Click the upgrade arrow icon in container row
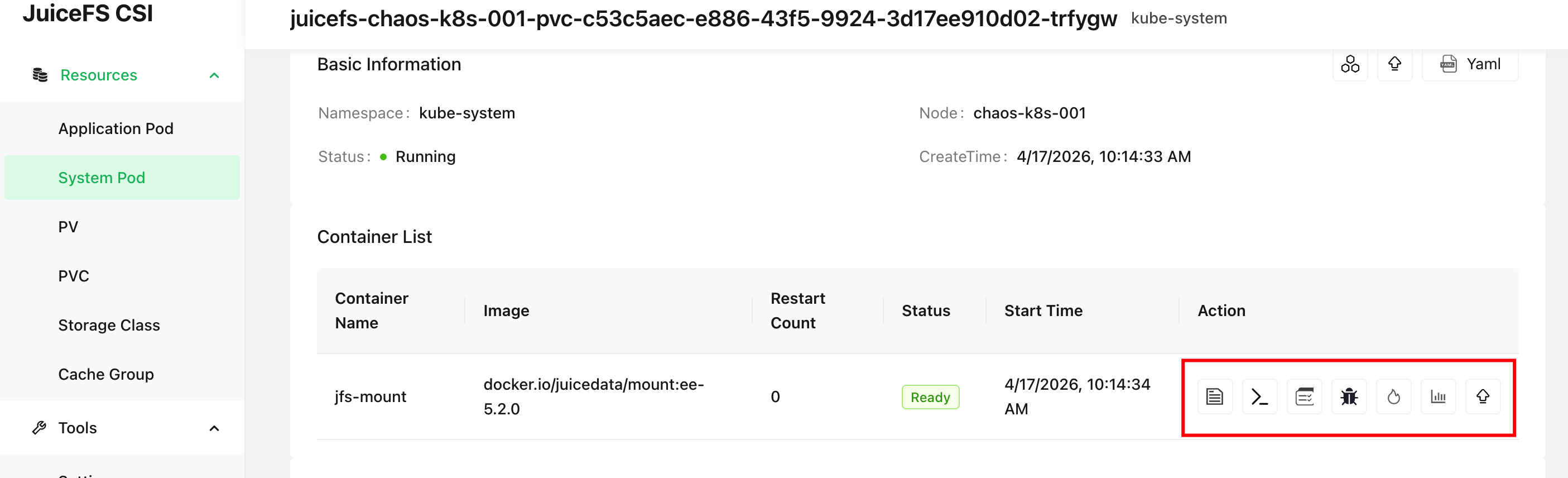 [1483, 397]
